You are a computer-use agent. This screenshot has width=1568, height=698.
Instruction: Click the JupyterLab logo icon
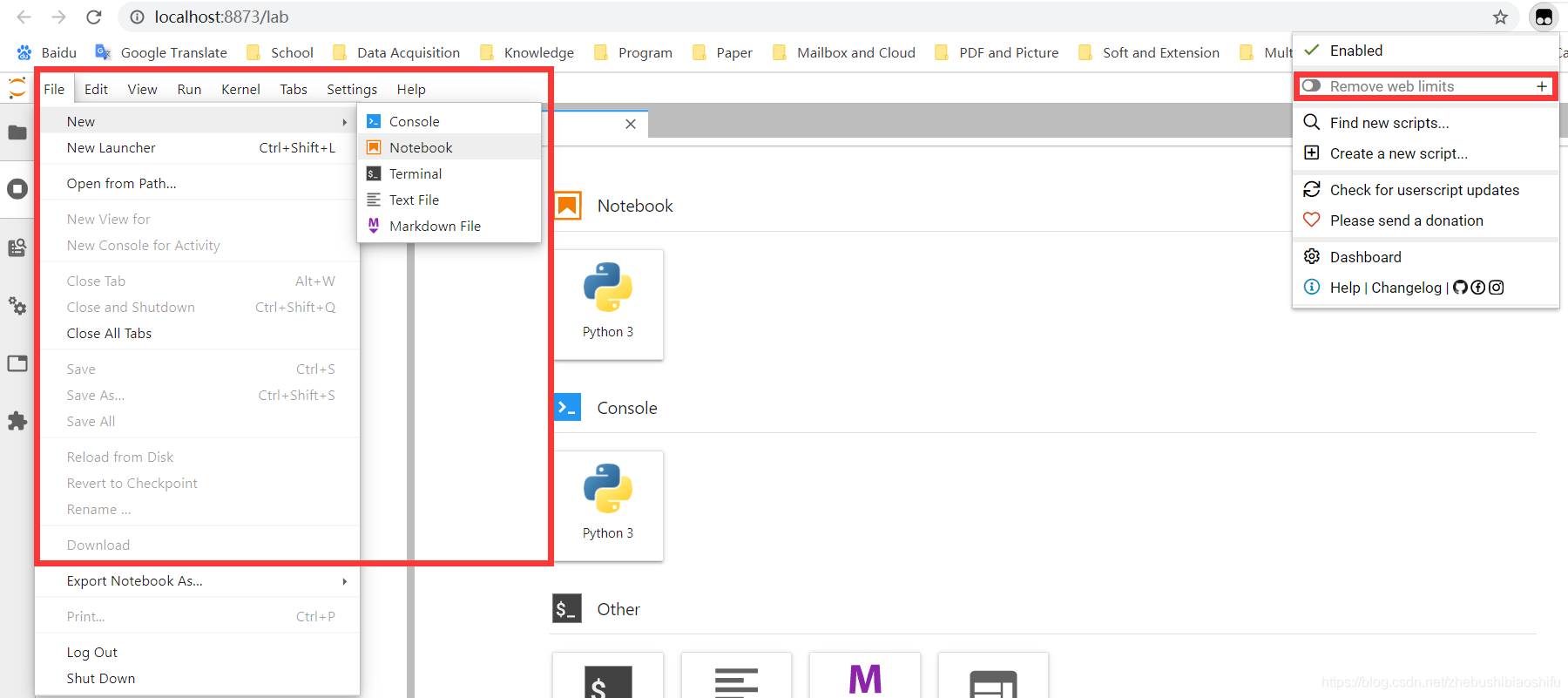point(17,88)
